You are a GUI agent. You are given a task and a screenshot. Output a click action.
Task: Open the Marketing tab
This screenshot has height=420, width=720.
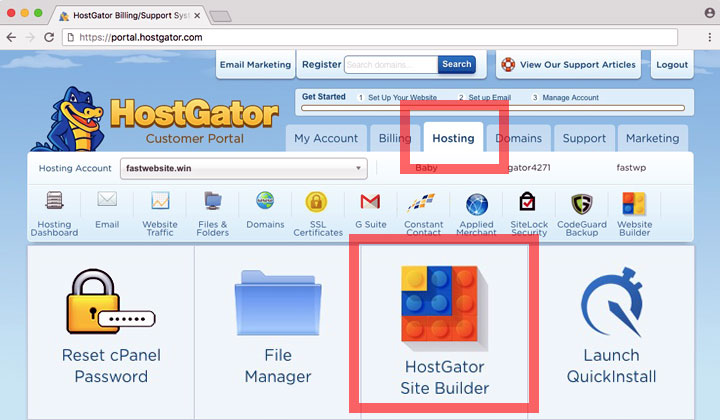click(x=652, y=138)
